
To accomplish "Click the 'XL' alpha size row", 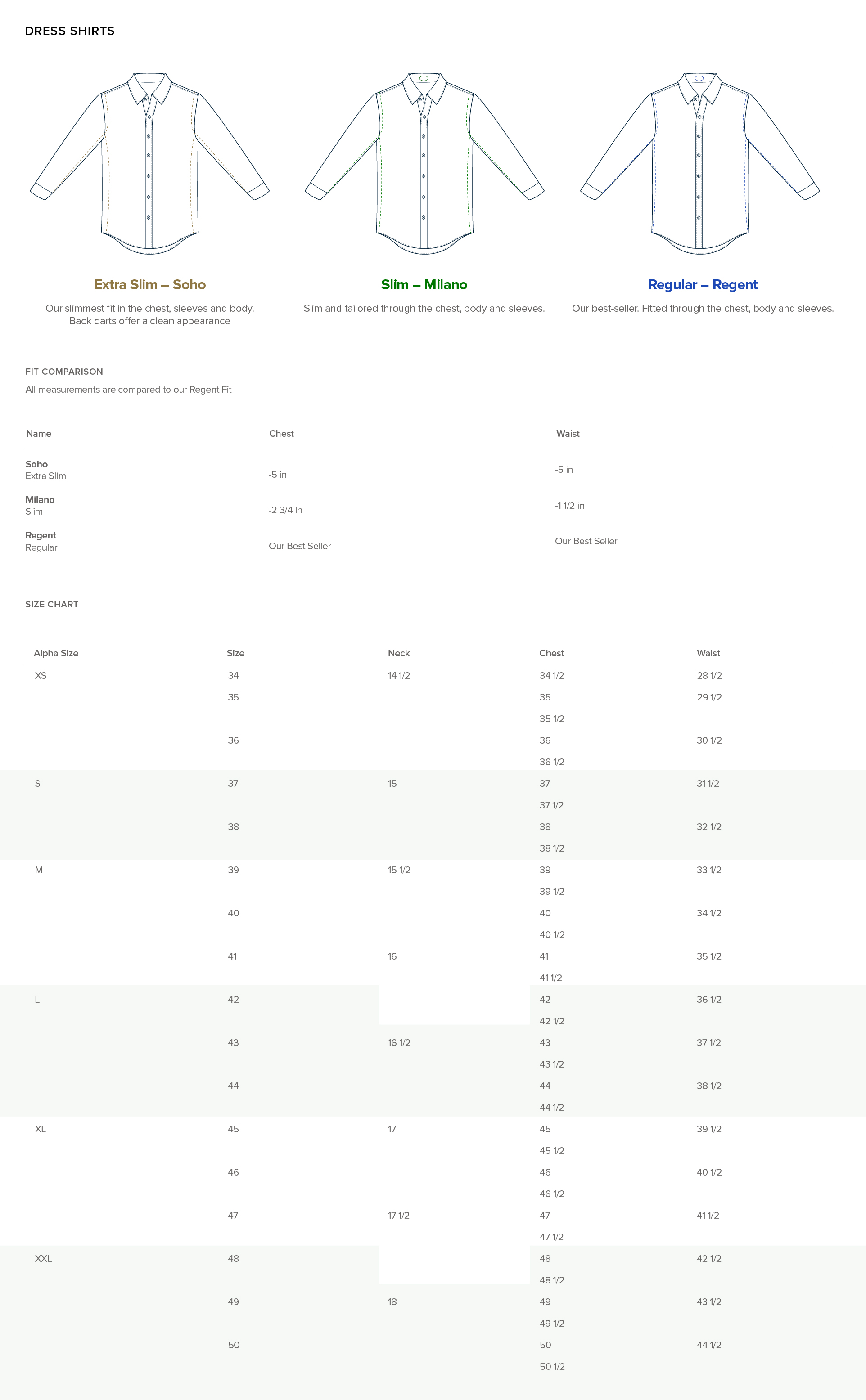I will pyautogui.click(x=40, y=1129).
